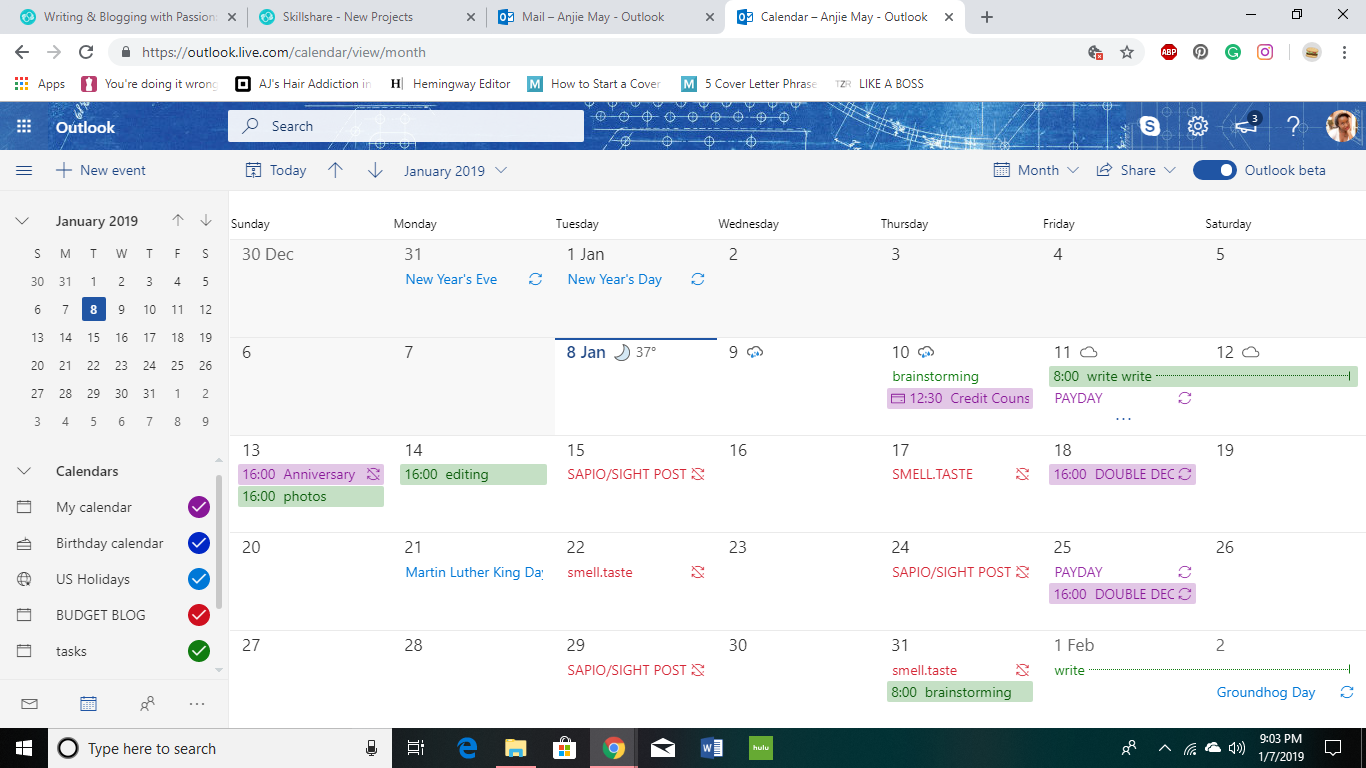The width and height of the screenshot is (1366, 768).
Task: Open LIKE A BOSS bookmark
Action: (880, 84)
